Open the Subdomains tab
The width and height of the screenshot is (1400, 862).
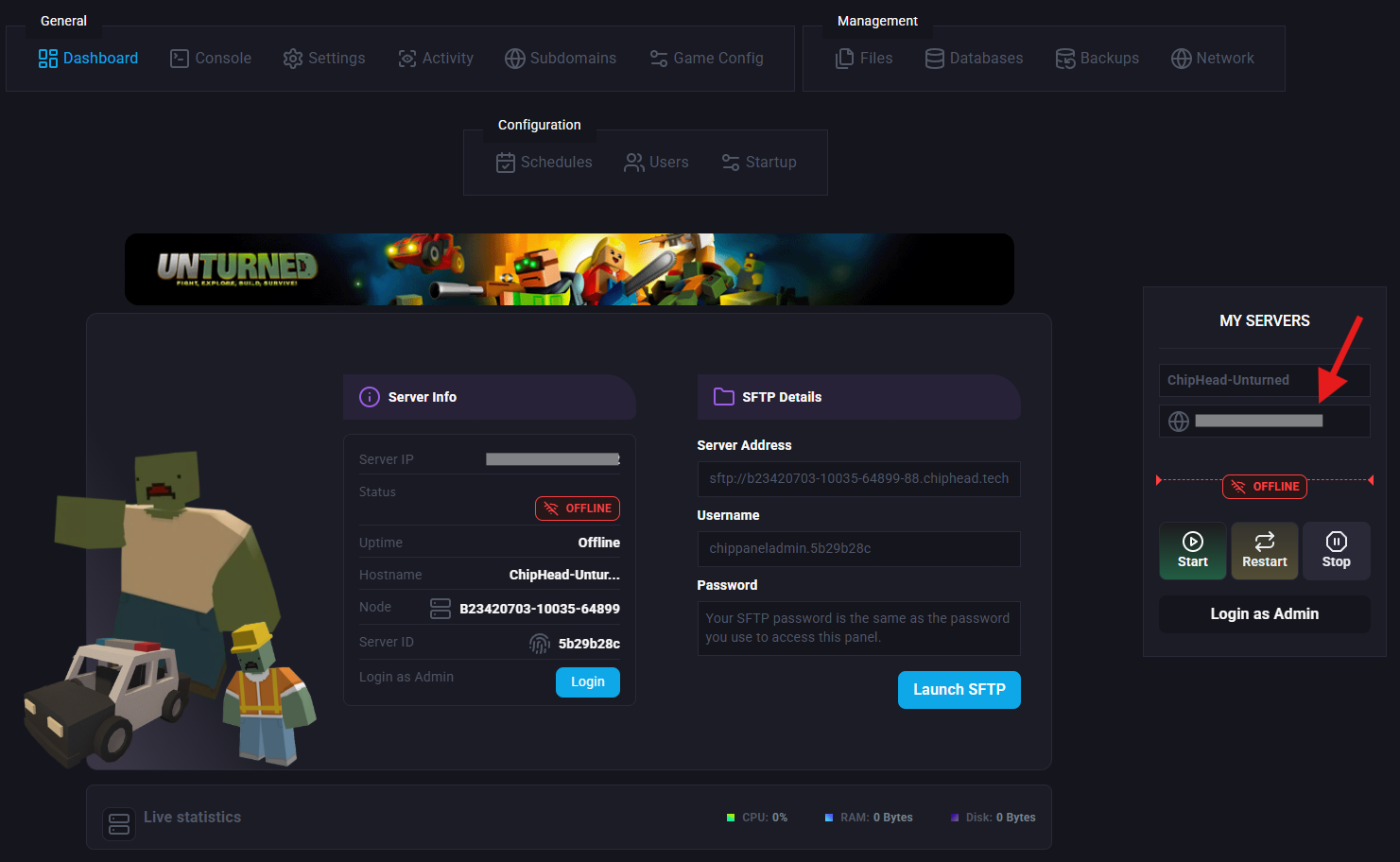[x=561, y=59]
